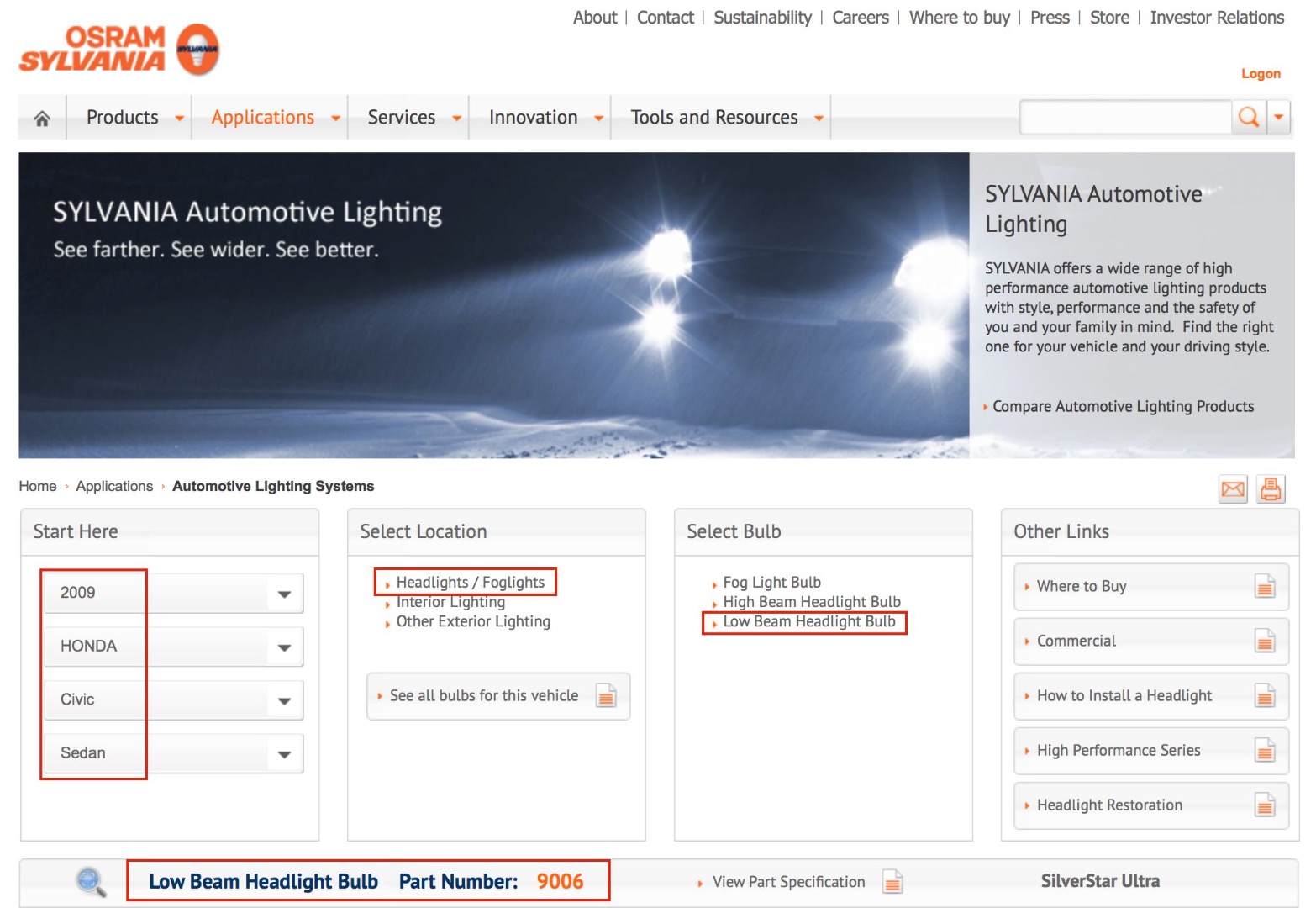
Task: Open the search options dropdown arrow
Action: pyautogui.click(x=1279, y=117)
